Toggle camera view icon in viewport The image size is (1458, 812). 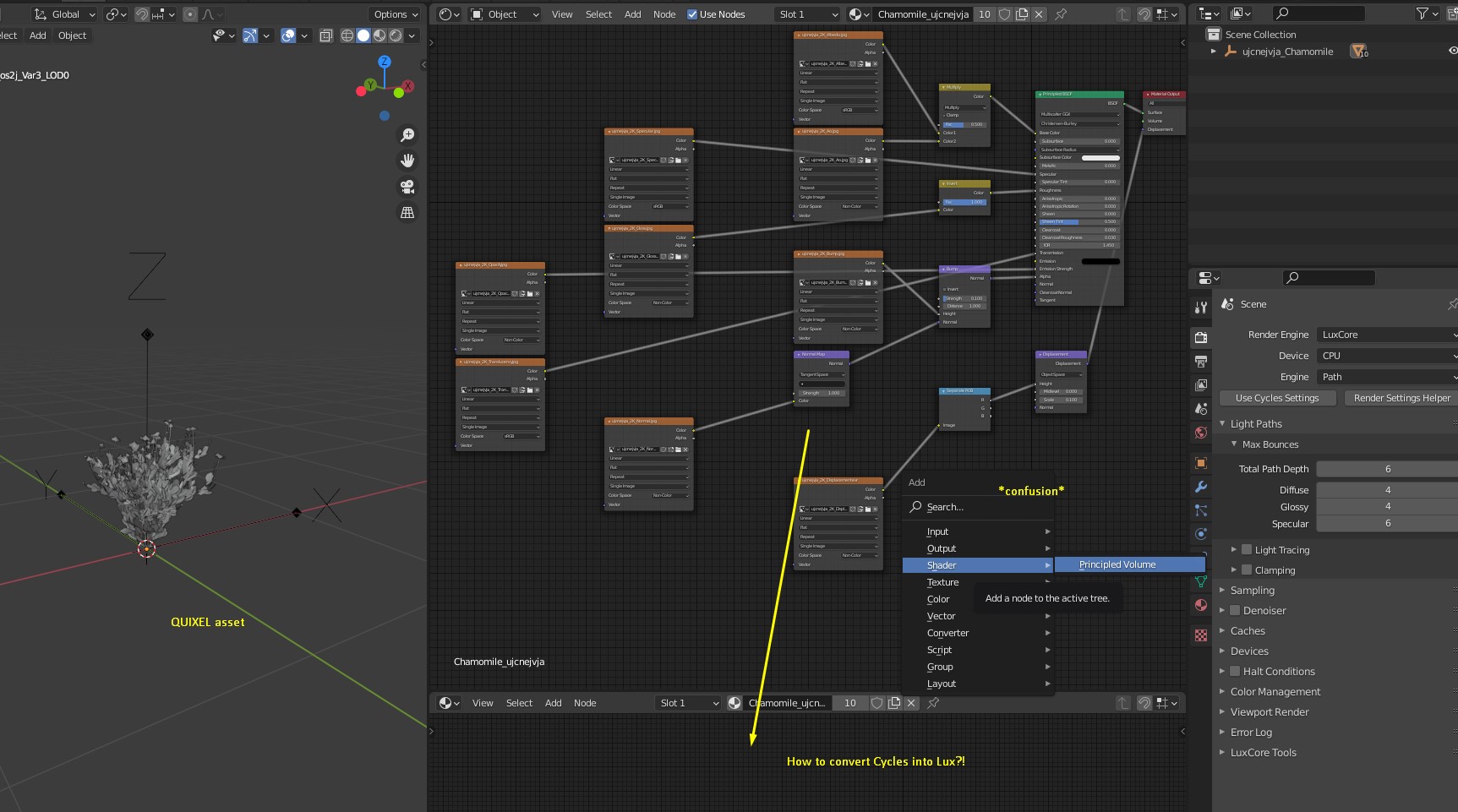[407, 187]
